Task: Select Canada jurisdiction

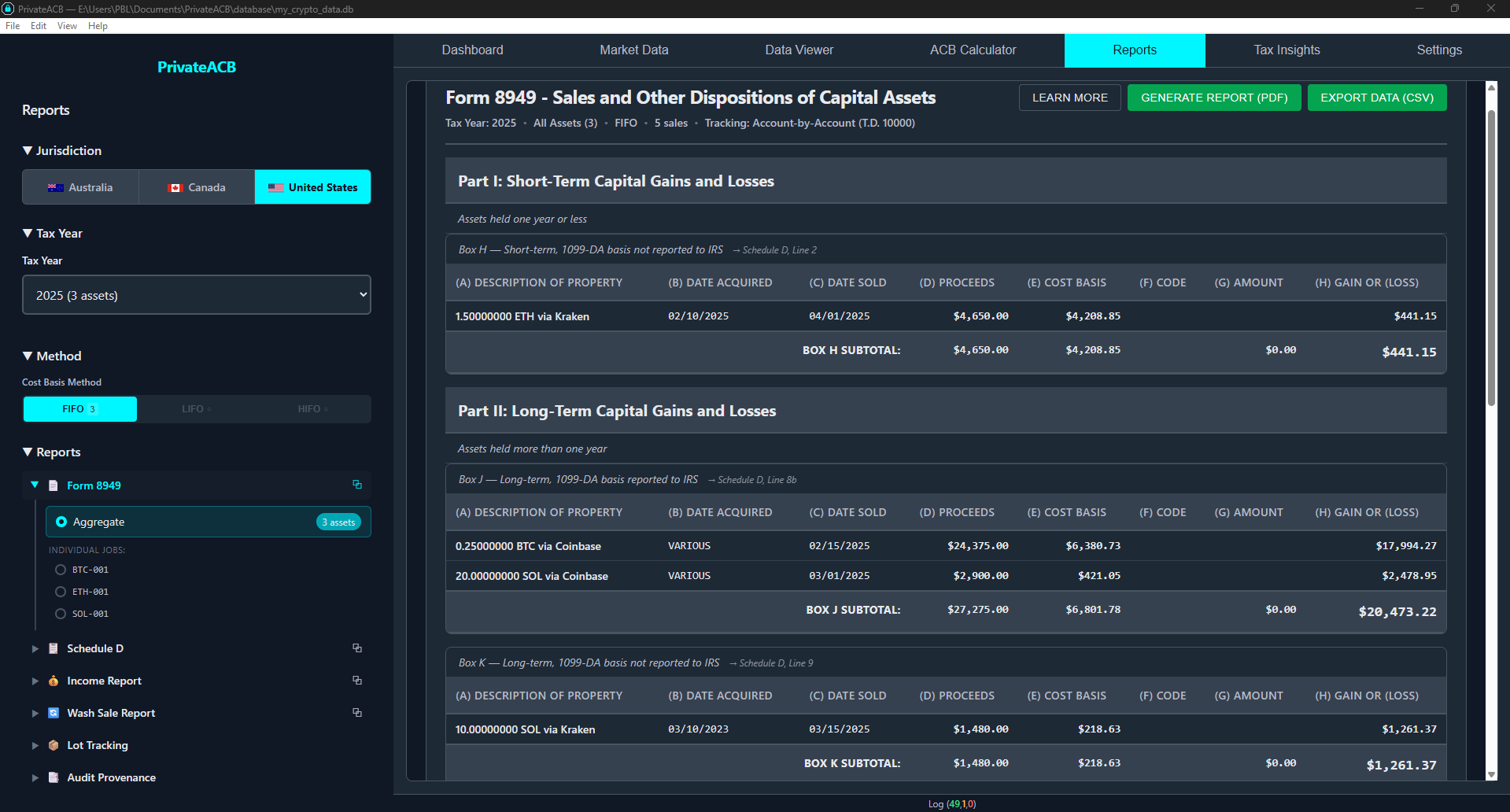Action: (x=197, y=187)
